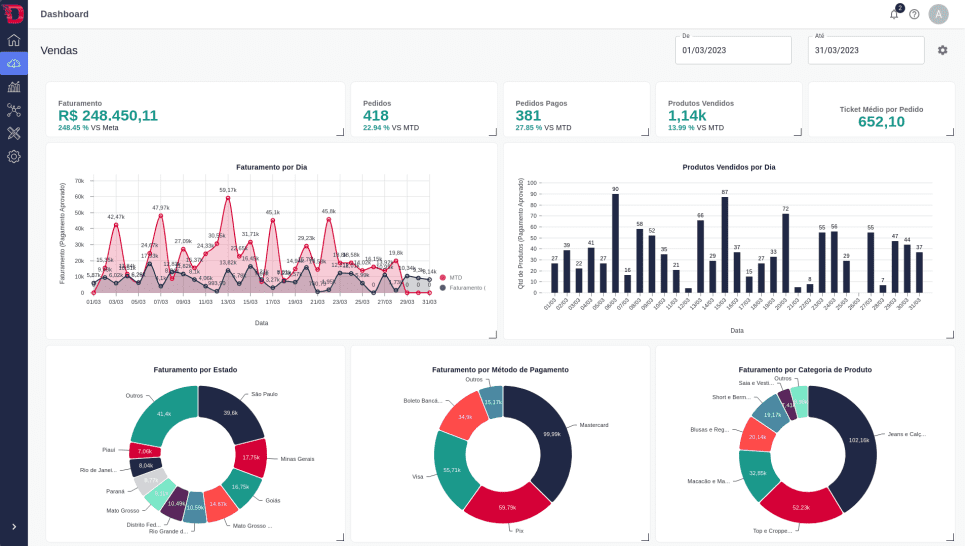Toggle the MTD legend series
Screen dimensions: 965x546
[x=455, y=277]
